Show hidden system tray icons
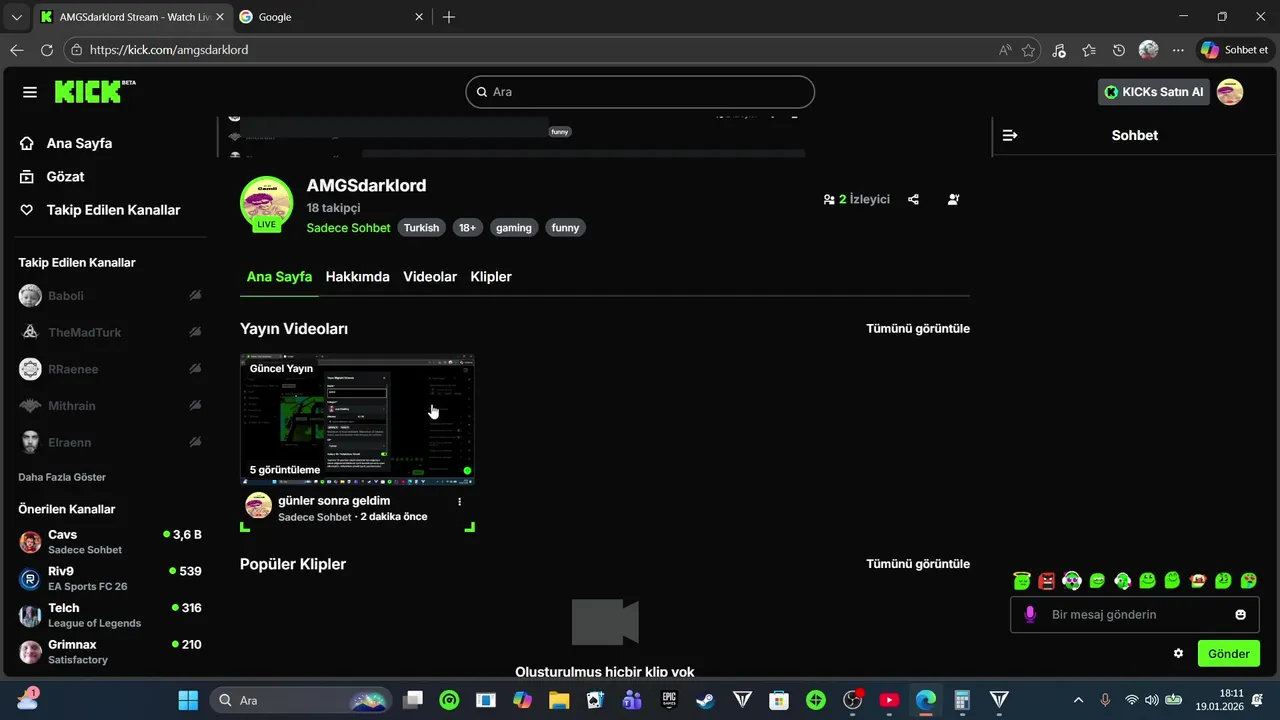The image size is (1280, 720). pyautogui.click(x=1077, y=700)
